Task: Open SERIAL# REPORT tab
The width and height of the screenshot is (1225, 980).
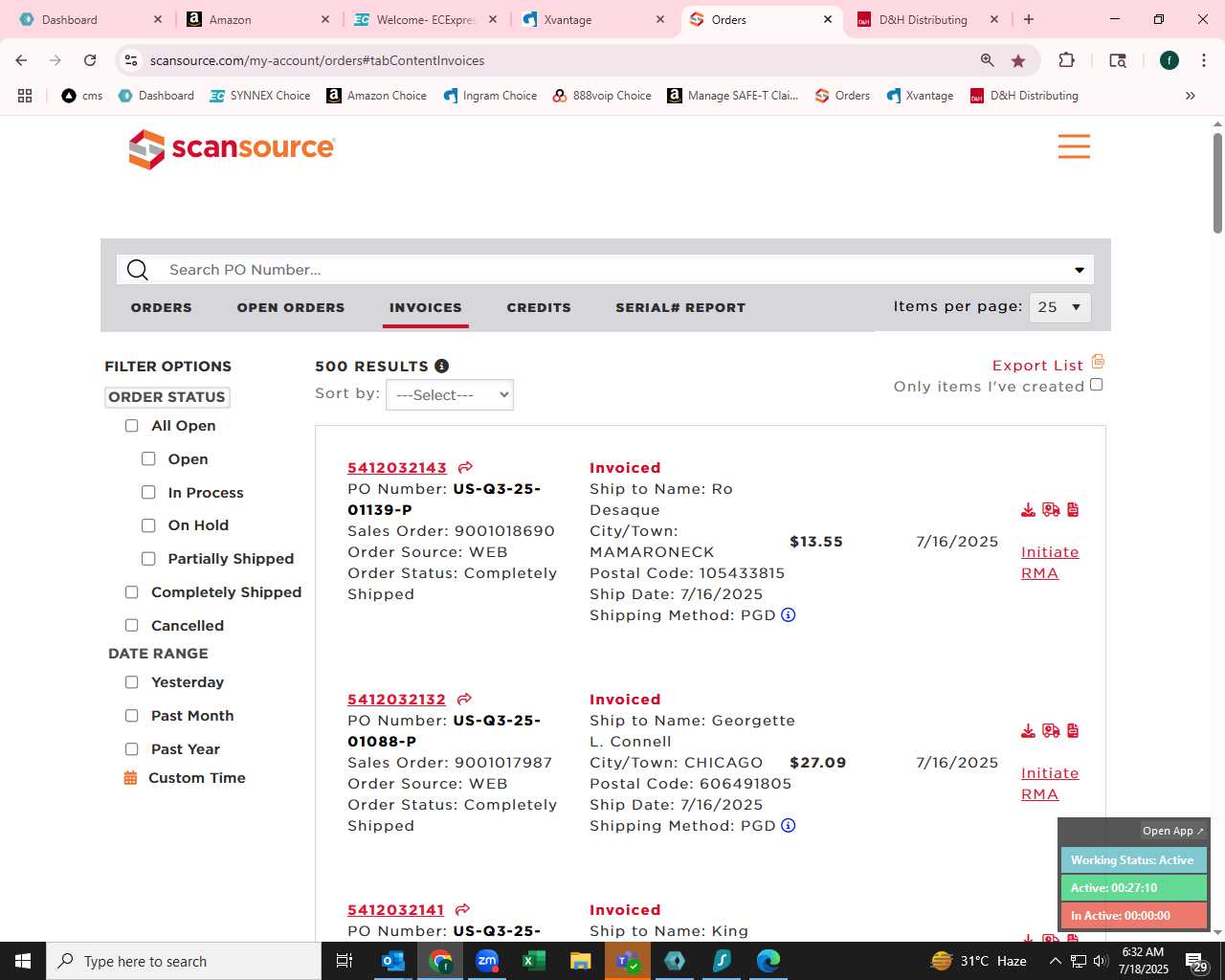Action: pyautogui.click(x=680, y=307)
